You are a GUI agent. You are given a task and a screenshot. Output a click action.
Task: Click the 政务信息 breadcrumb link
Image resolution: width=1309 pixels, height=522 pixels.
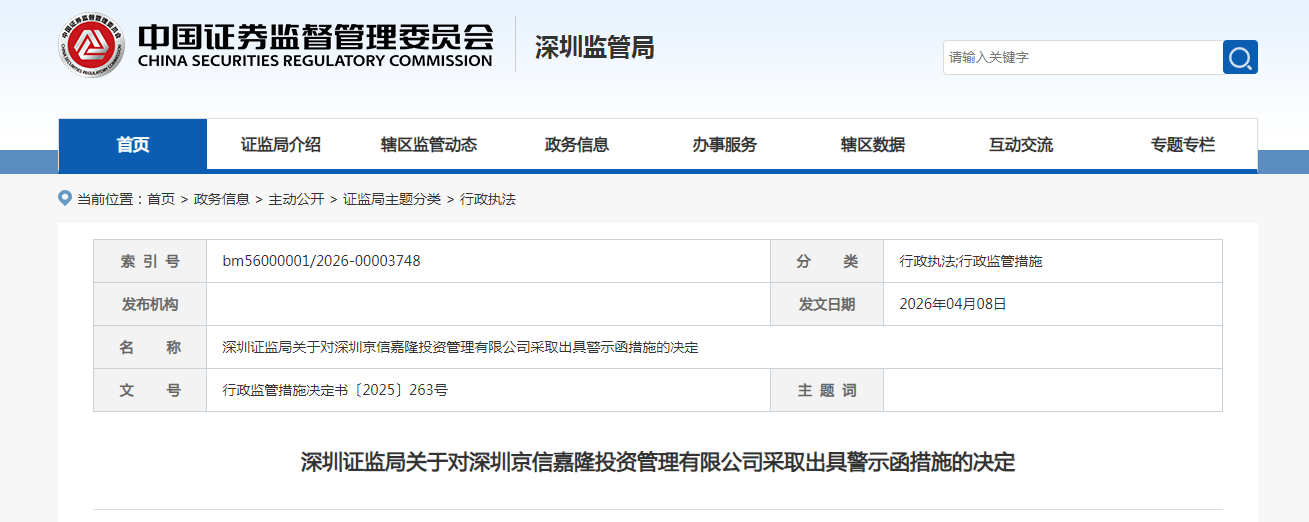pos(222,199)
